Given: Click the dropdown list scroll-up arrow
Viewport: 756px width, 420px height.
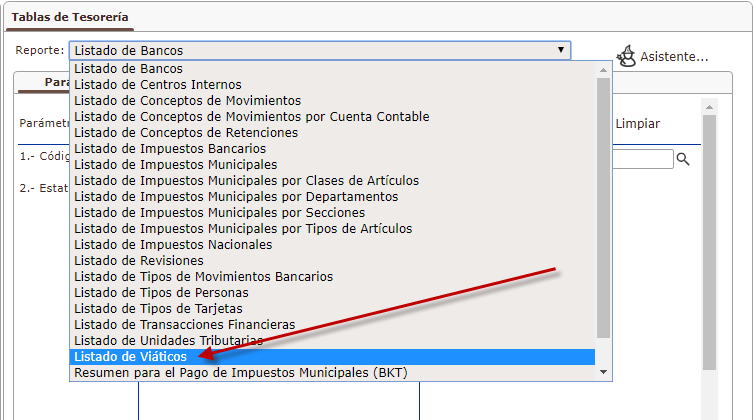Looking at the screenshot, I should [x=603, y=70].
